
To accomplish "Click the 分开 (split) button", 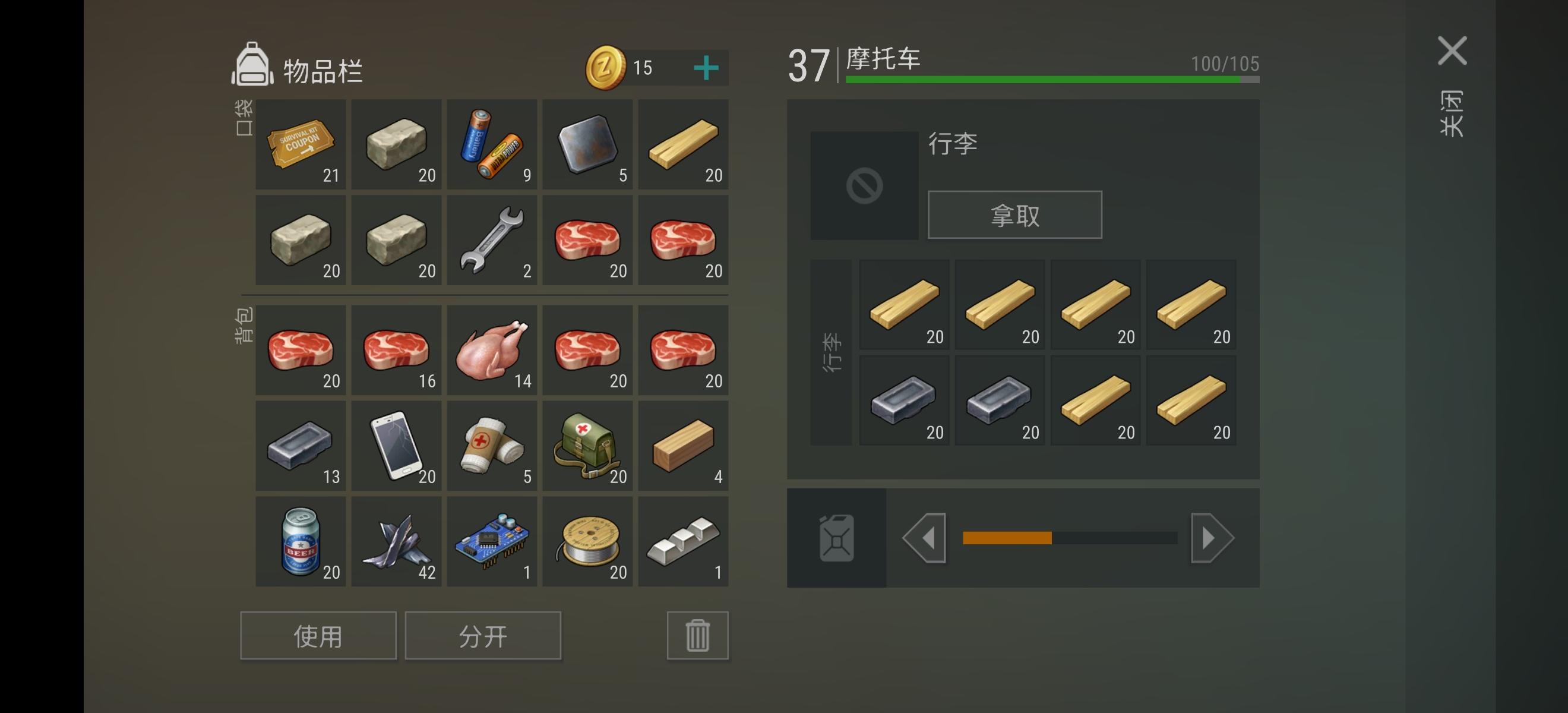I will (483, 635).
